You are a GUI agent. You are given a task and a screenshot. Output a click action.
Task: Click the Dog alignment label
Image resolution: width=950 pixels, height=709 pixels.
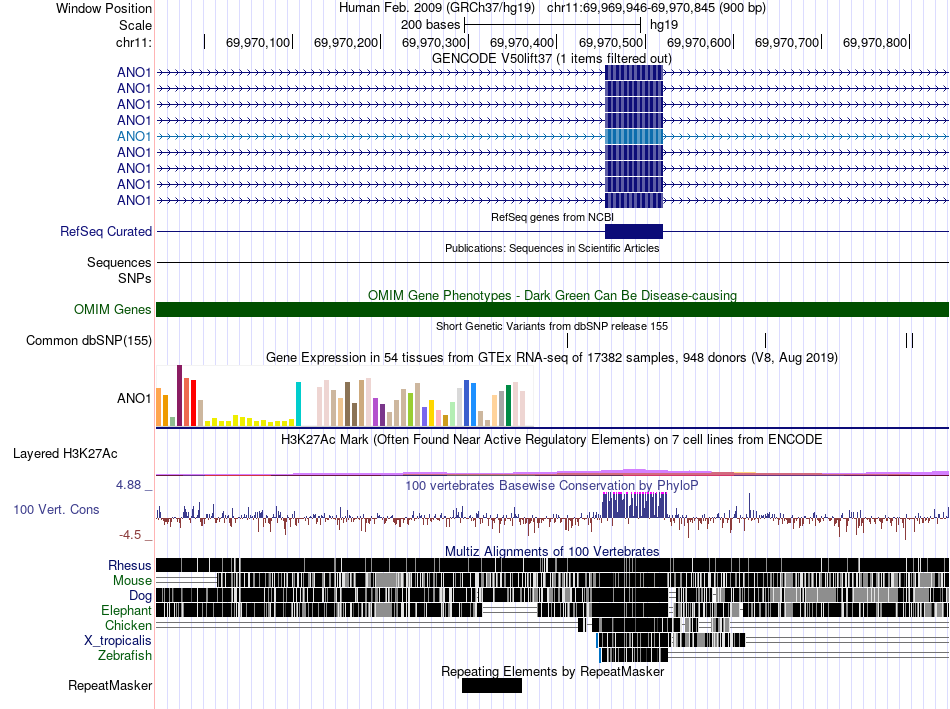tap(140, 596)
